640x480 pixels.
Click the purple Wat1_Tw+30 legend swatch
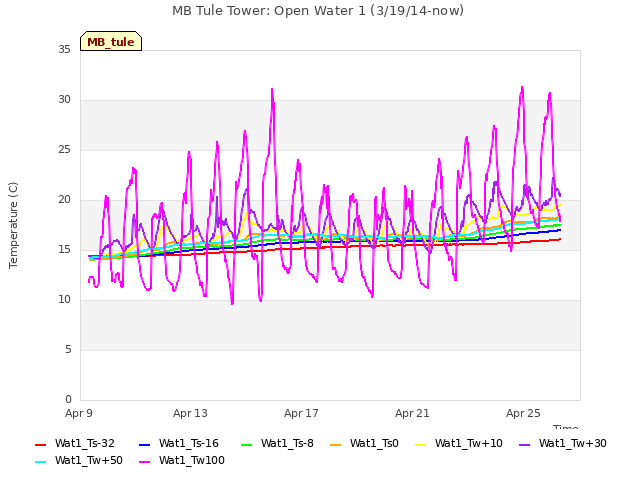[x=524, y=444]
